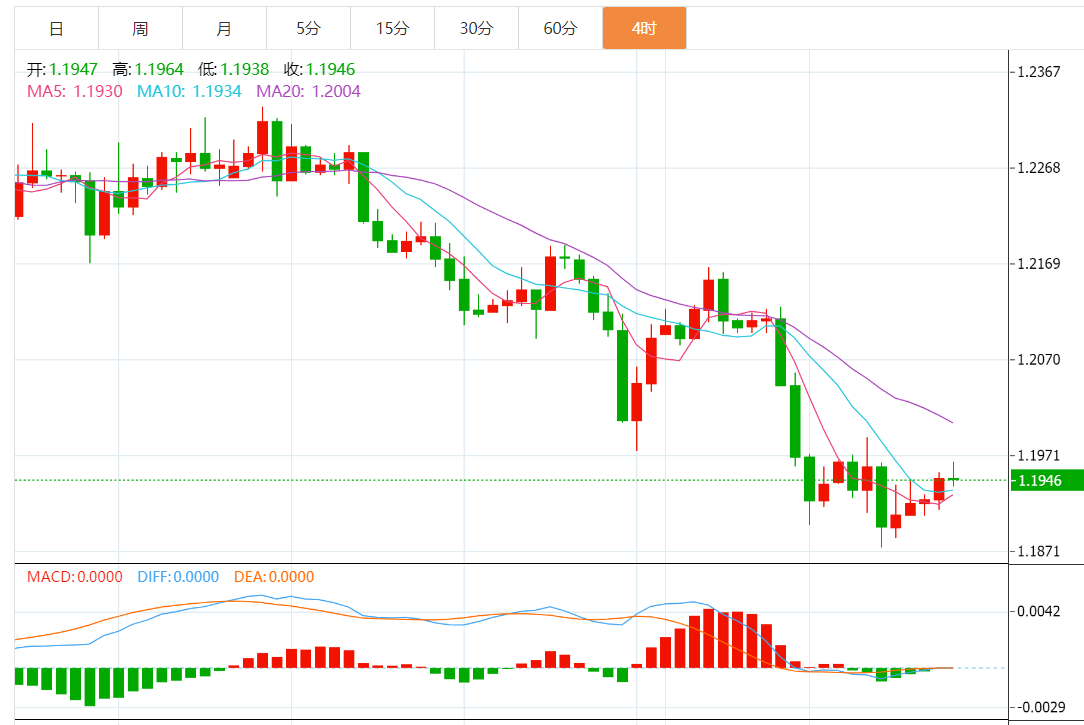Click the low price 1.1938 value
Image resolution: width=1084 pixels, height=725 pixels.
coord(245,69)
